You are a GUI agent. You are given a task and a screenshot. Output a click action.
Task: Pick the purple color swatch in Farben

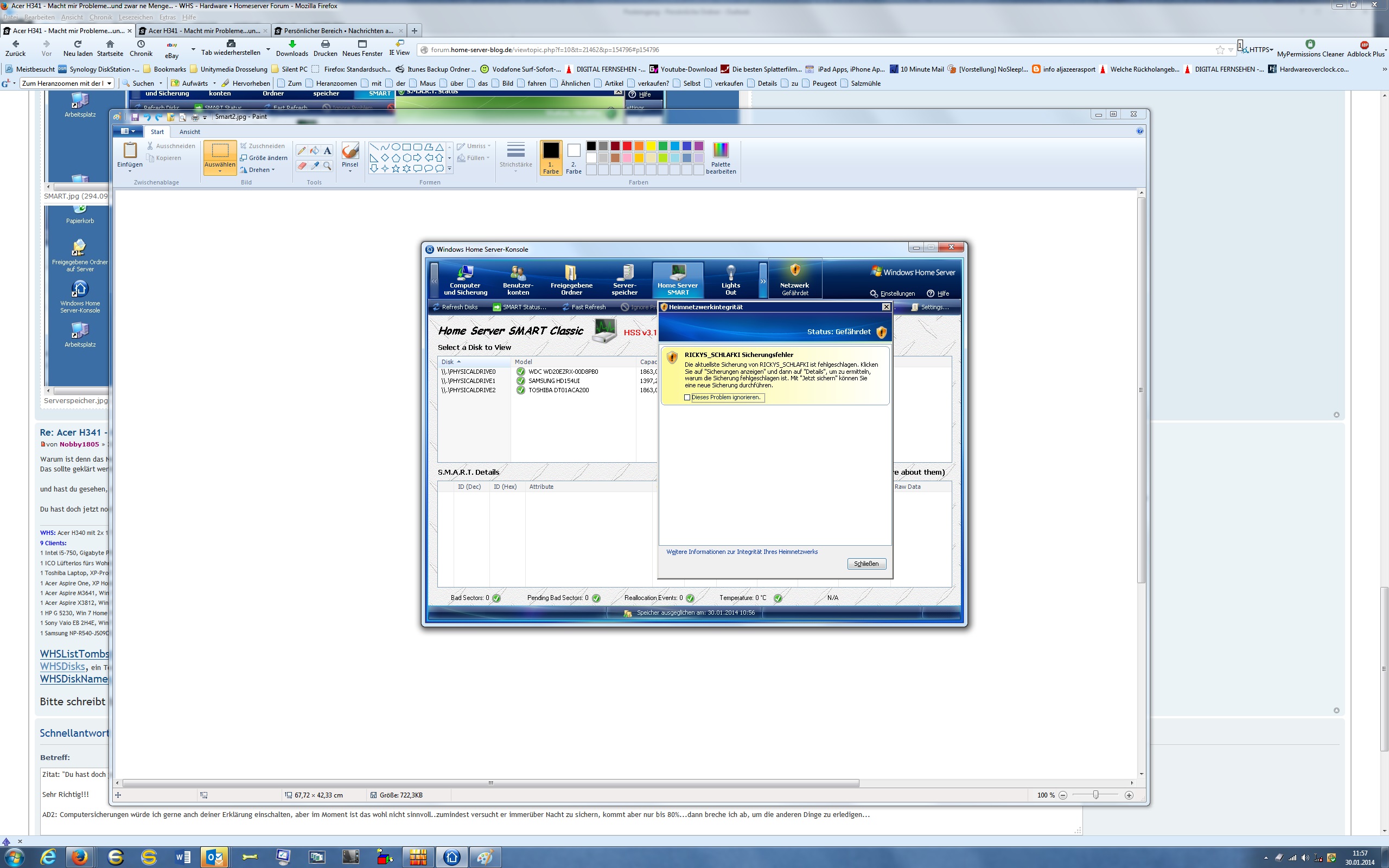[698, 146]
